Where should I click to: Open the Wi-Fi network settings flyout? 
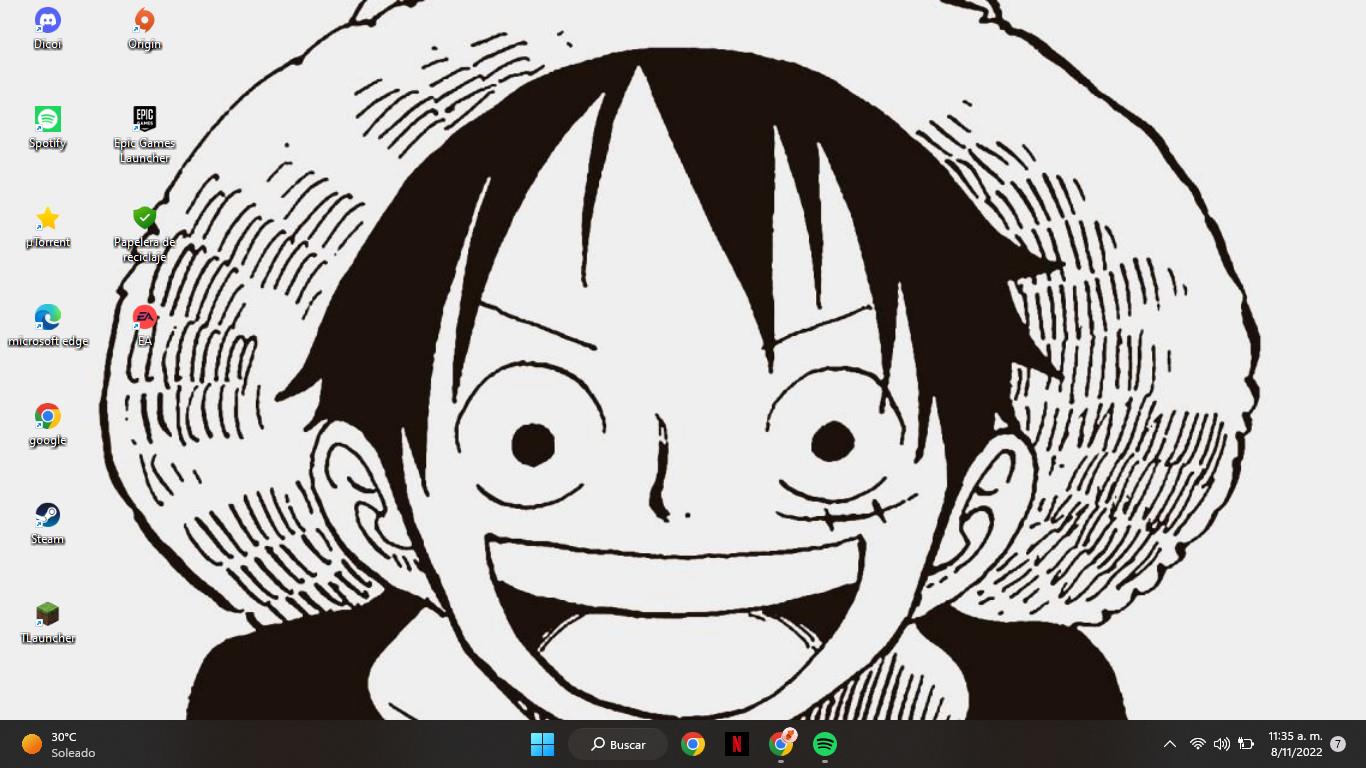pos(1197,744)
